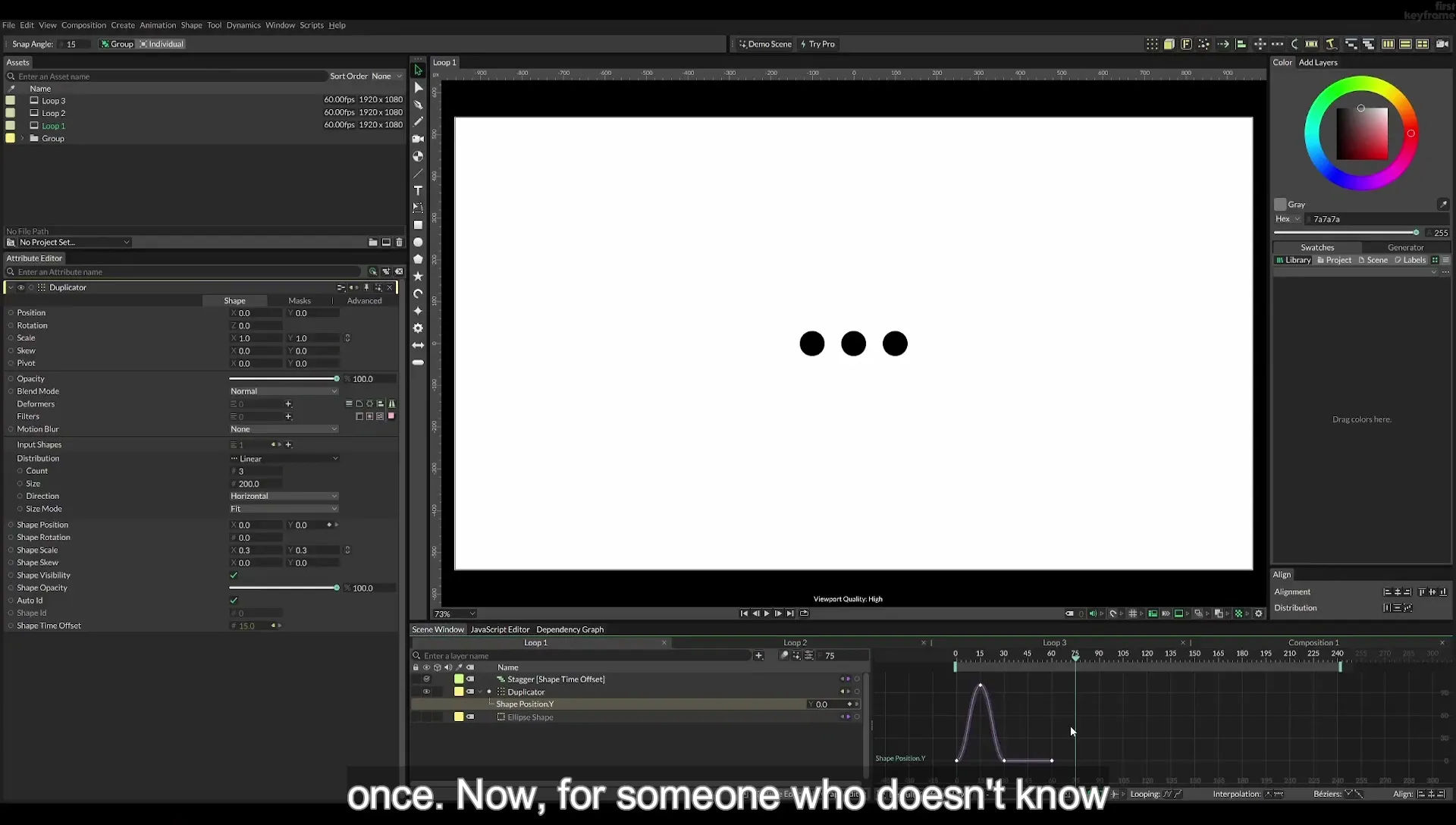Open the Composition menu
The width and height of the screenshot is (1456, 825).
83,25
